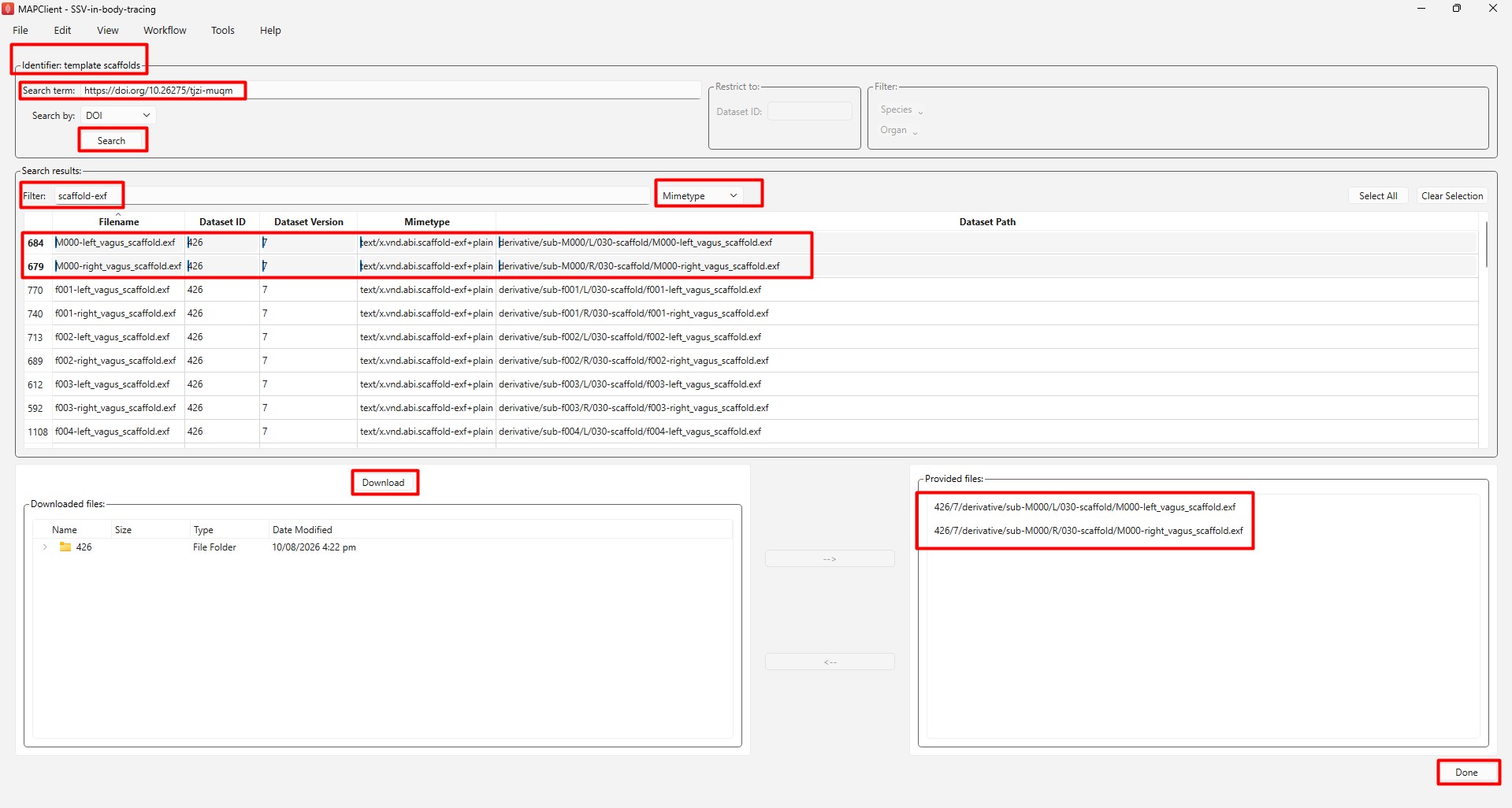
Task: Click the right-arrow add to provided button
Action: click(830, 558)
